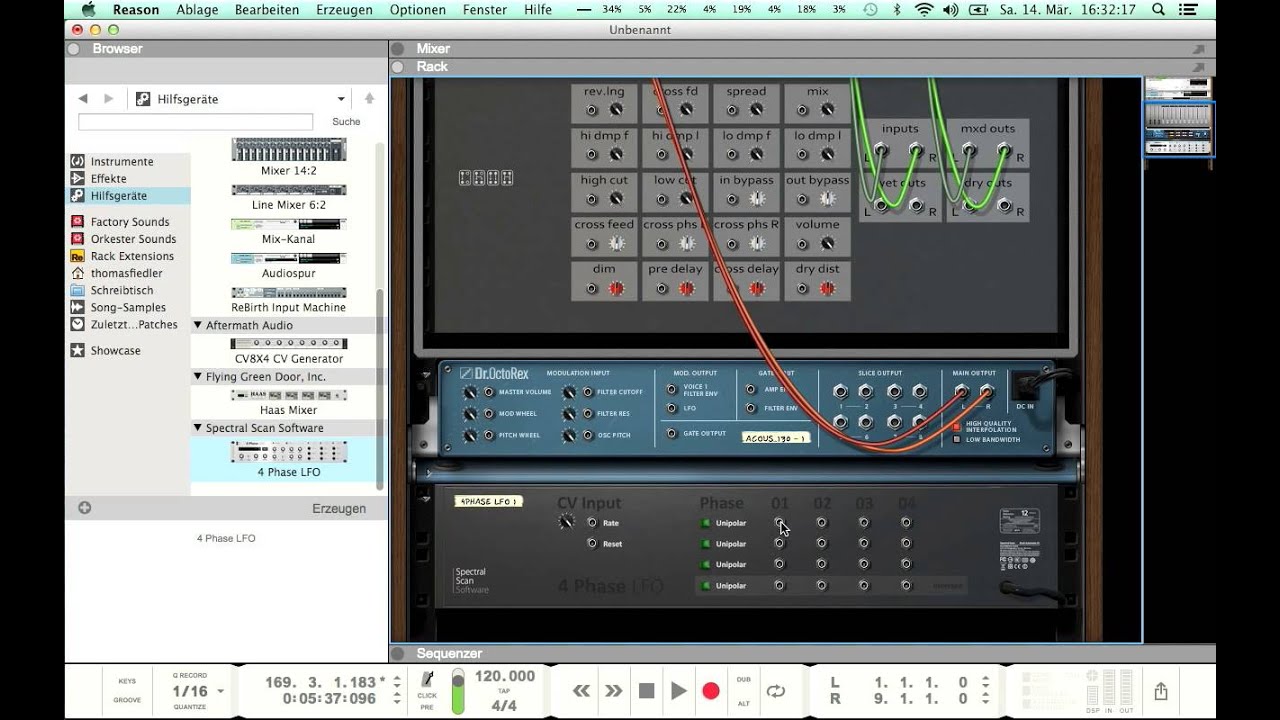
Task: Click the Fast Forward transport button
Action: 613,690
